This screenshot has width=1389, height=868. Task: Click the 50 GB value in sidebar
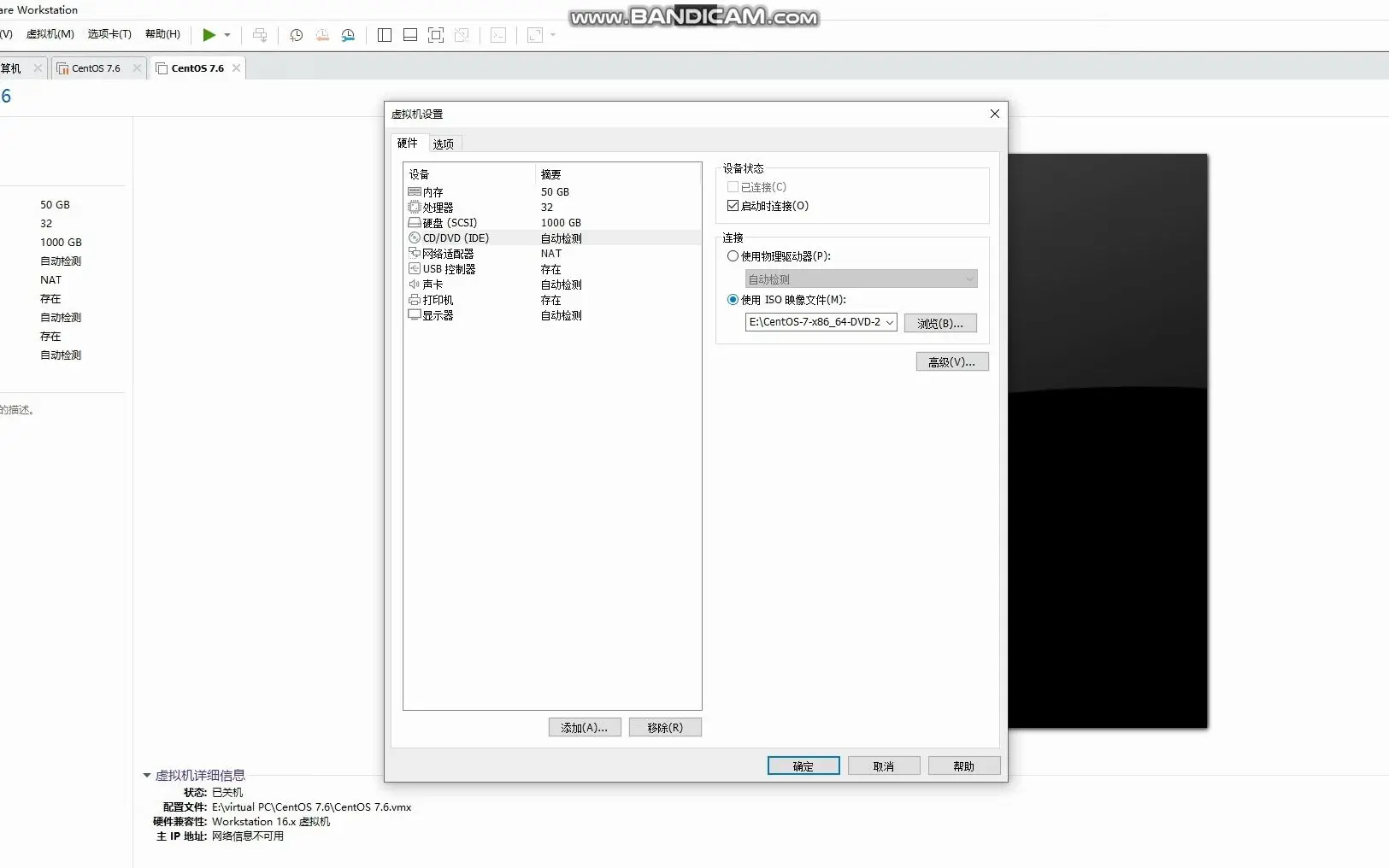click(55, 205)
